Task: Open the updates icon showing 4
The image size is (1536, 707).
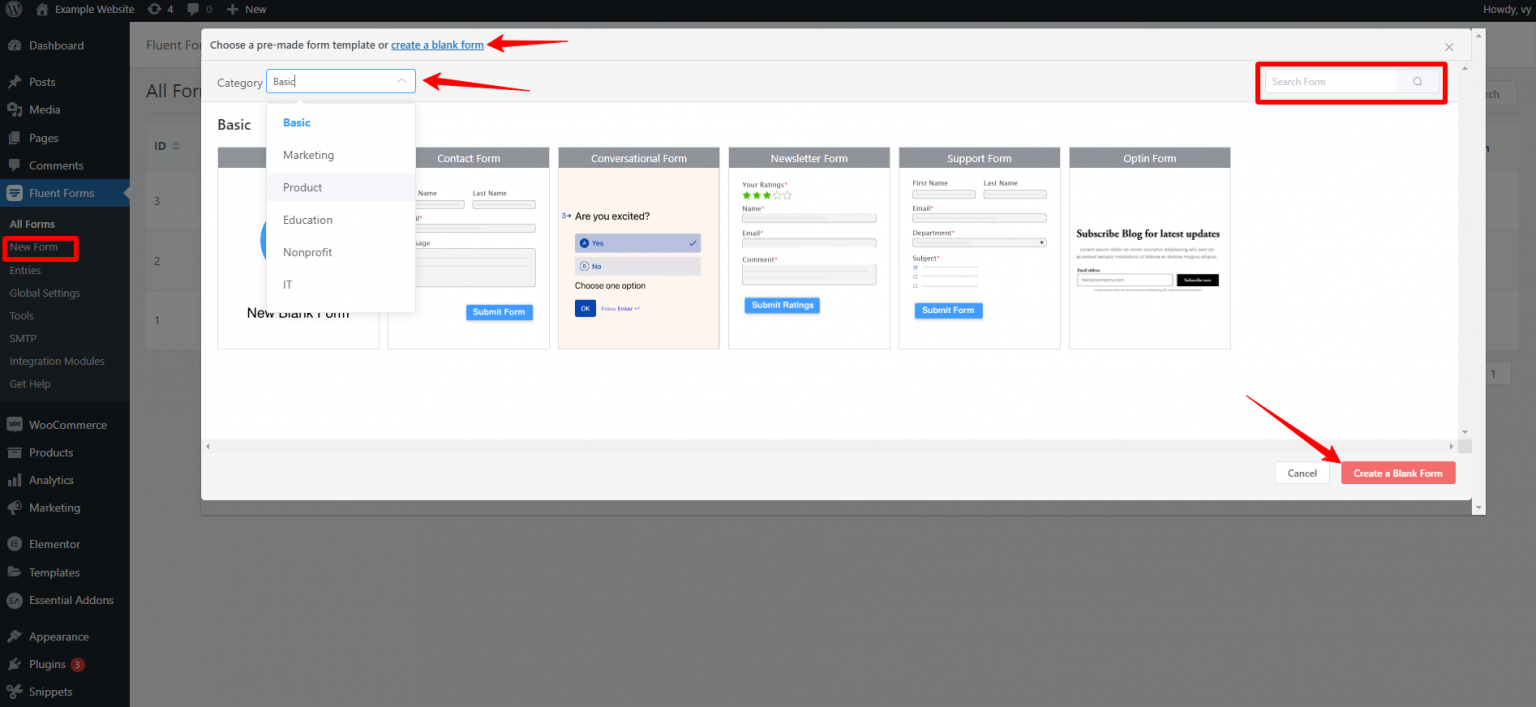Action: 154,9
